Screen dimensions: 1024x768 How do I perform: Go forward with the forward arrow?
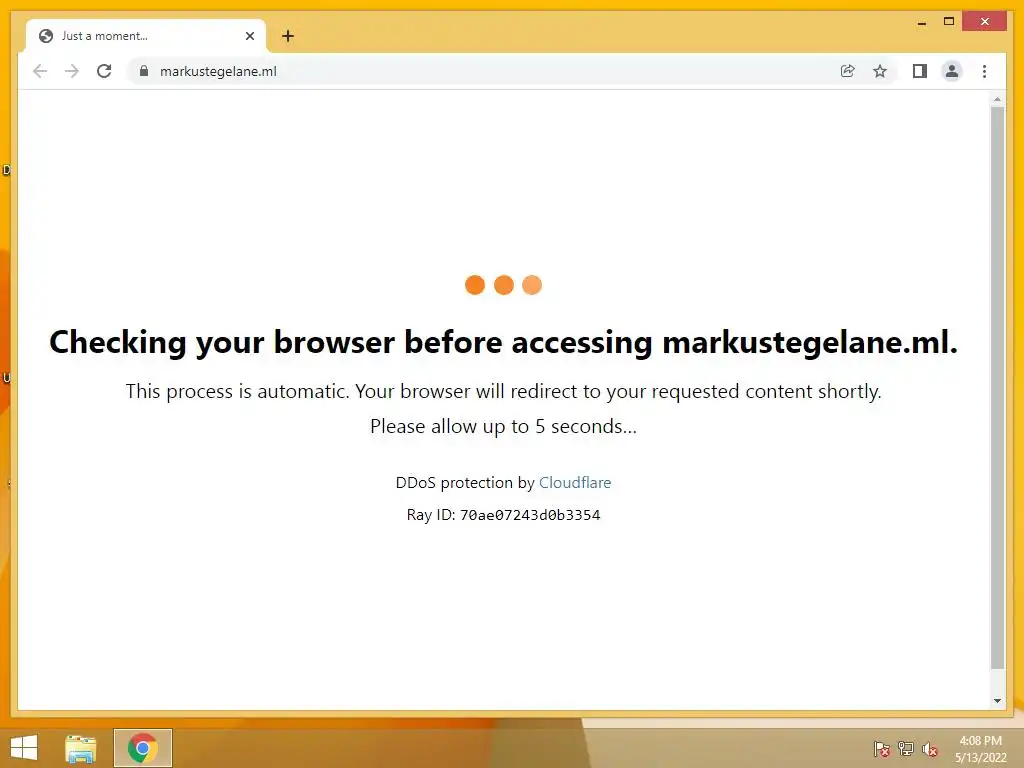point(72,71)
